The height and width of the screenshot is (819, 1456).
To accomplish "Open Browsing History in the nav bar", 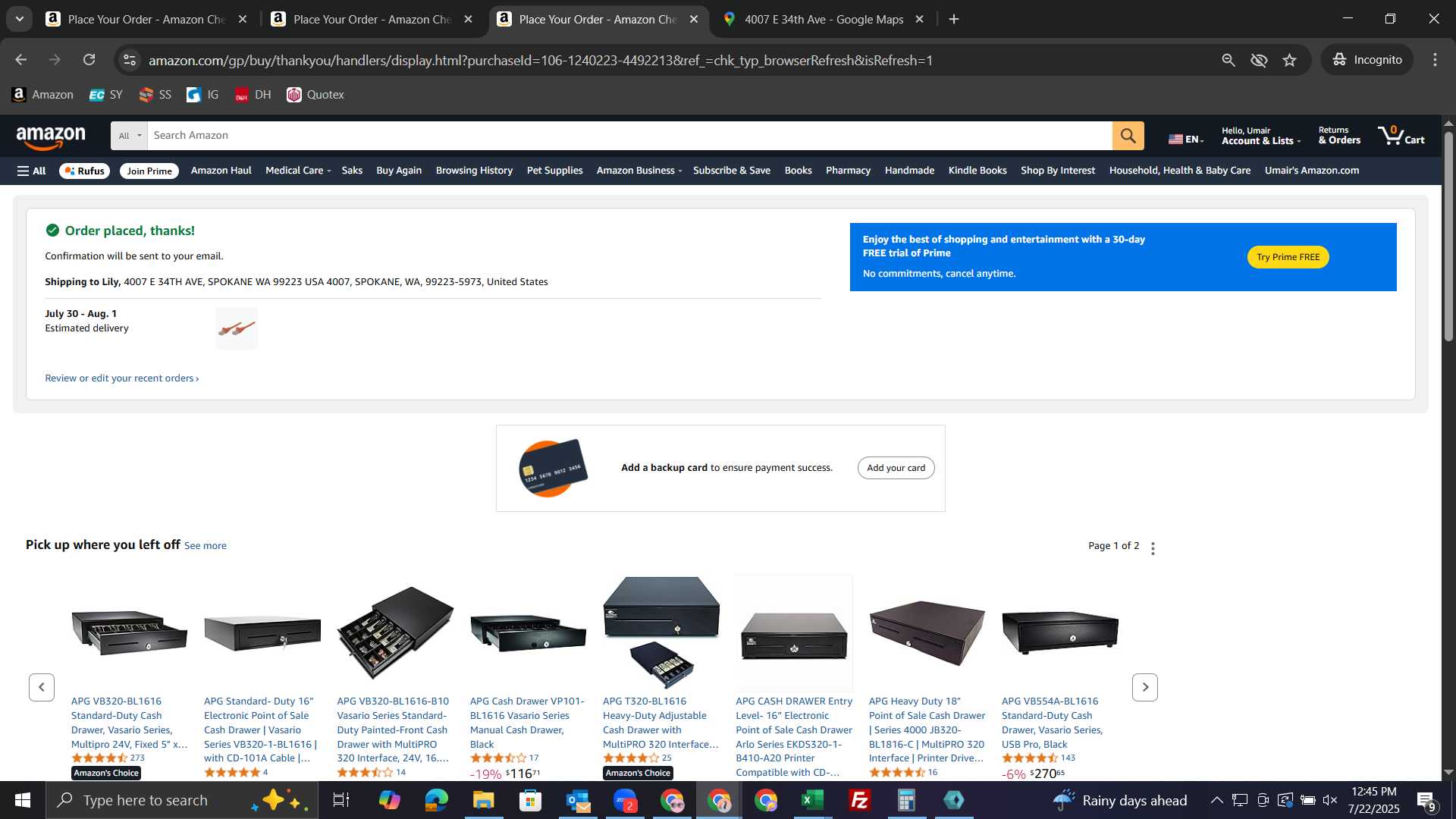I will 474,171.
